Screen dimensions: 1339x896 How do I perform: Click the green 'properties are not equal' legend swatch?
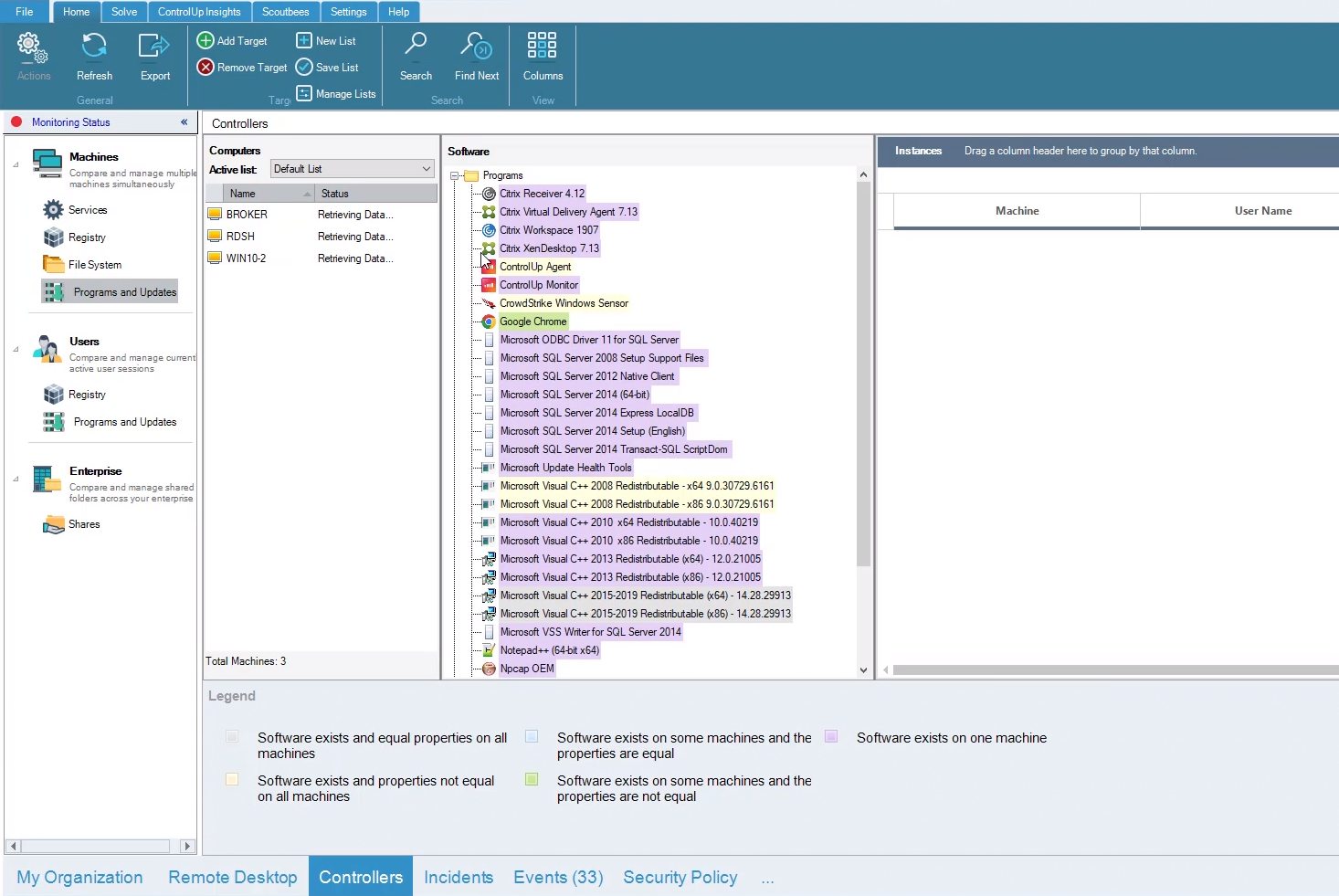click(x=532, y=779)
